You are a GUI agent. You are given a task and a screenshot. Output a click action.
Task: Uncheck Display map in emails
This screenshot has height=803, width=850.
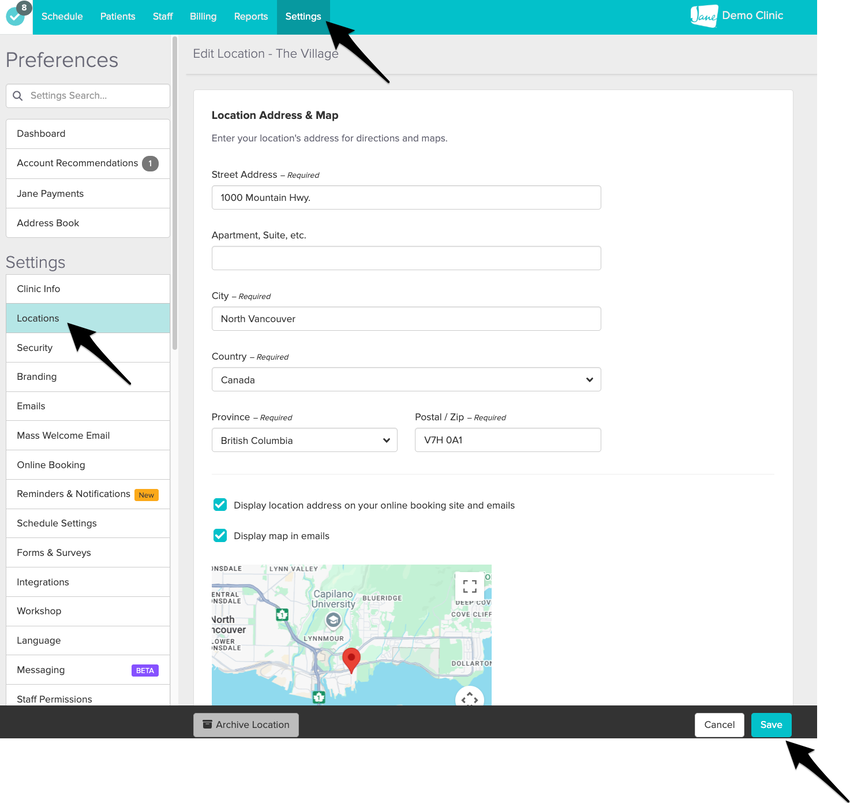220,535
